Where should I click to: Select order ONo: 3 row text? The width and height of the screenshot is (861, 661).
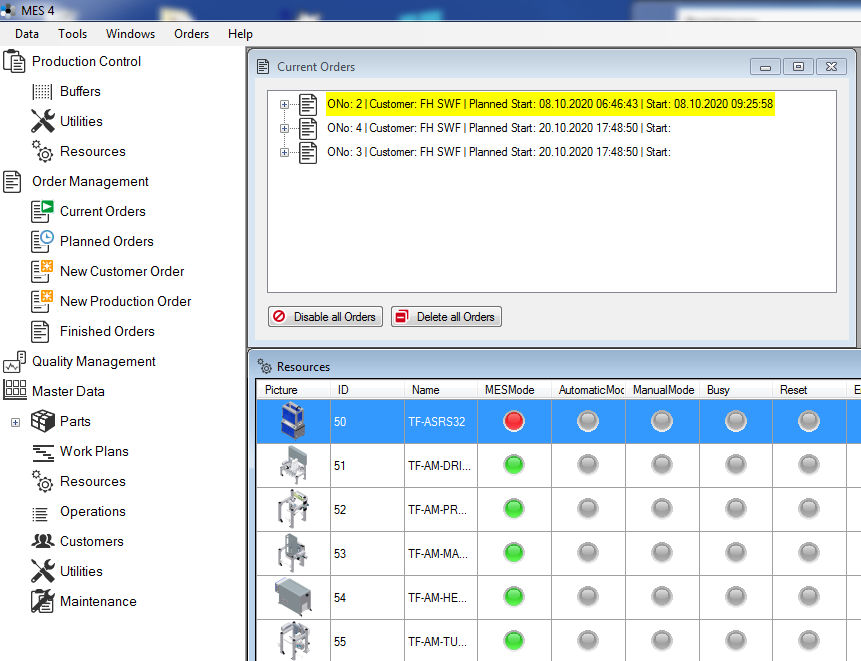click(499, 153)
